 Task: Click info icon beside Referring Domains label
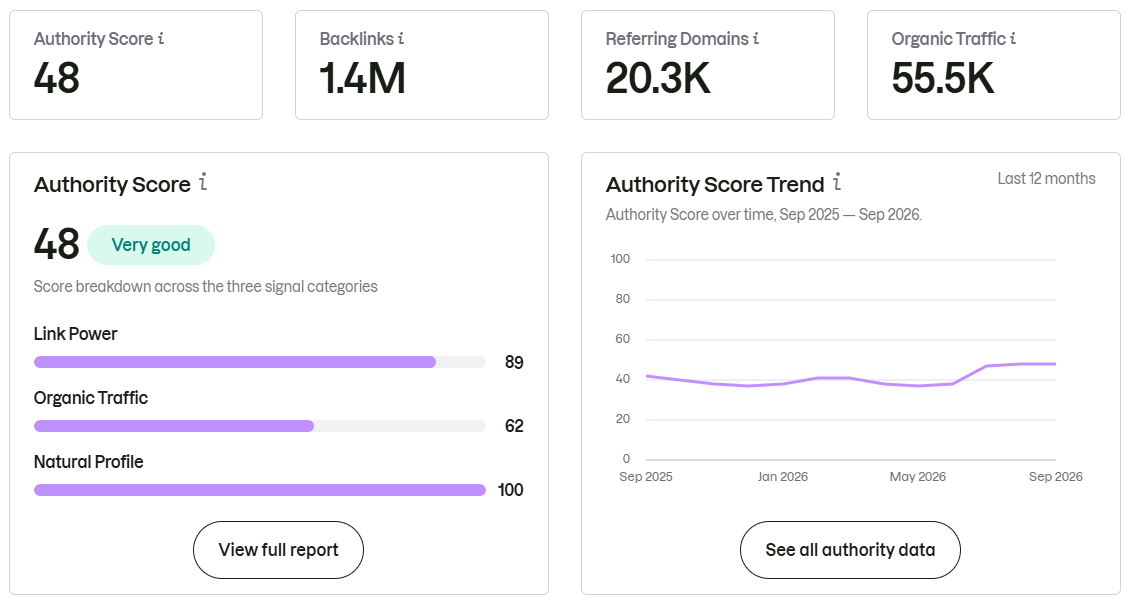tap(756, 38)
